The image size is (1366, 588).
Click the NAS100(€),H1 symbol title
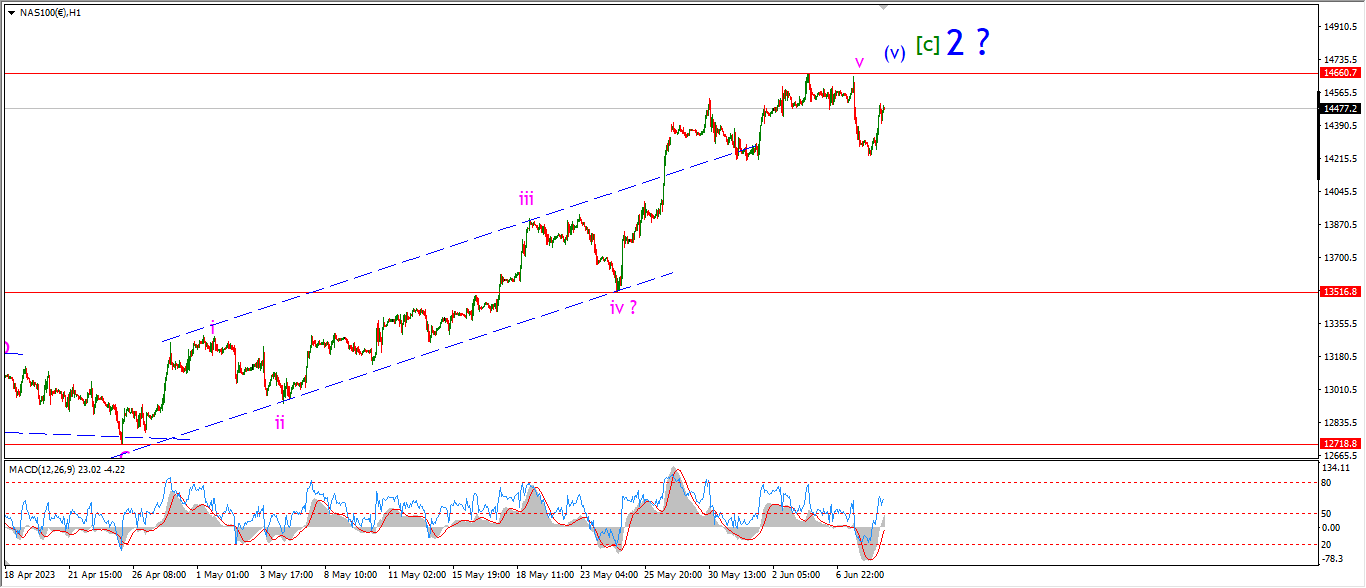point(51,12)
